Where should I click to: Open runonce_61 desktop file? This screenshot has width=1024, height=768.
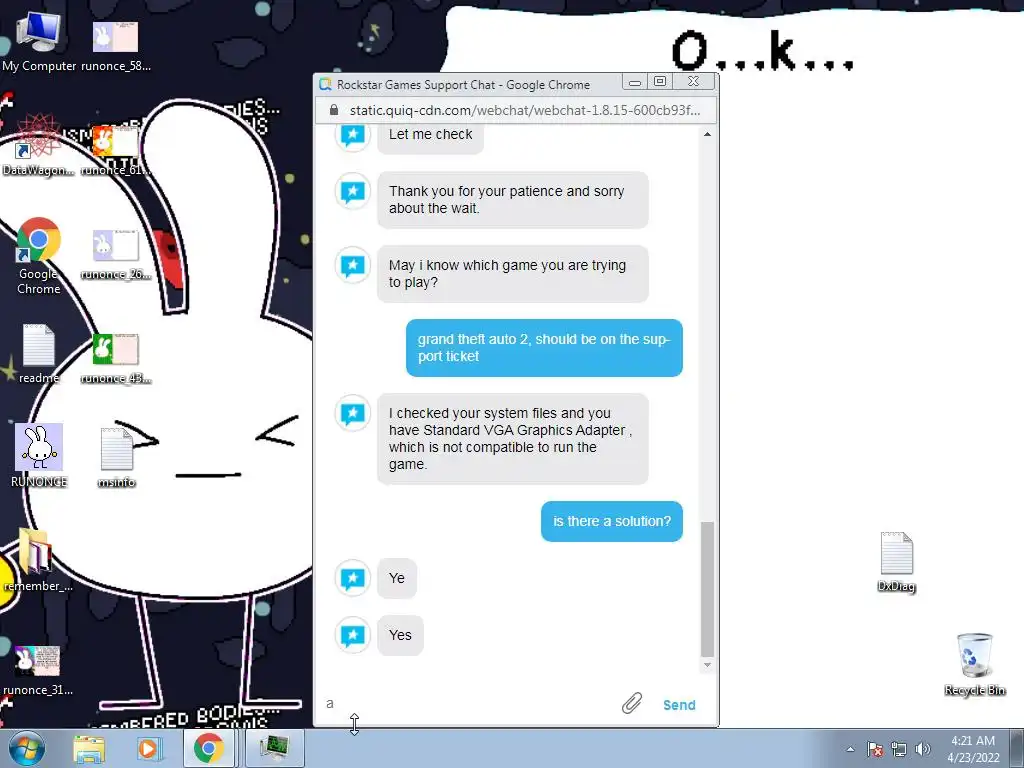(x=116, y=149)
